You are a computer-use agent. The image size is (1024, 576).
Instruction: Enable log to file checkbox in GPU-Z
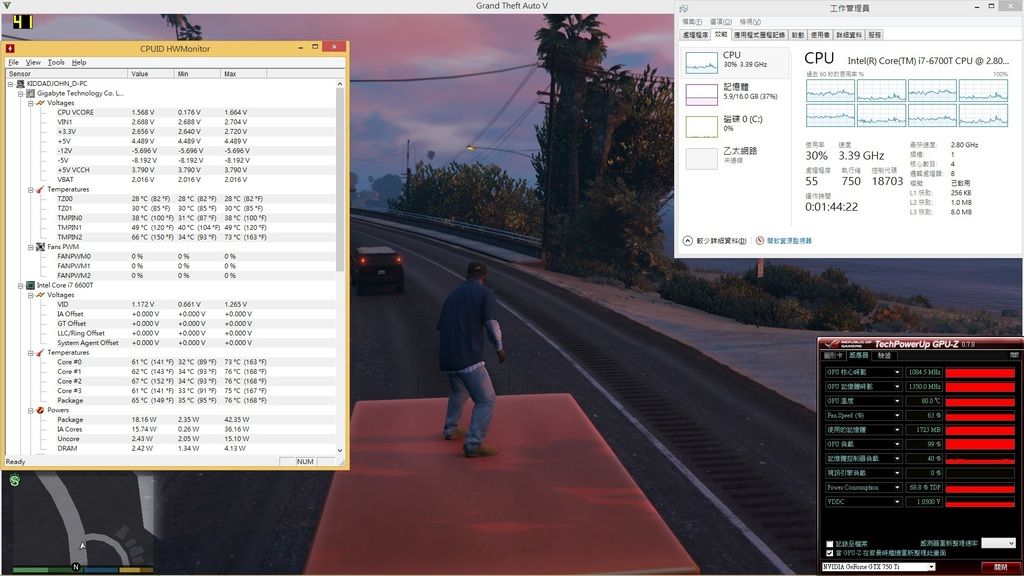pyautogui.click(x=829, y=543)
